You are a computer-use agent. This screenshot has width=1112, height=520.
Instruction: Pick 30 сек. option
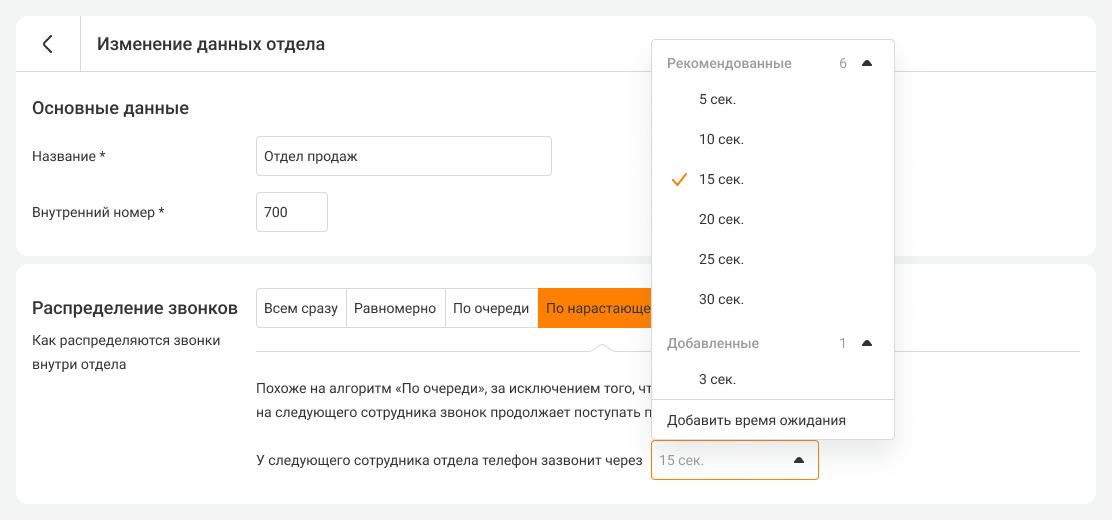click(721, 299)
